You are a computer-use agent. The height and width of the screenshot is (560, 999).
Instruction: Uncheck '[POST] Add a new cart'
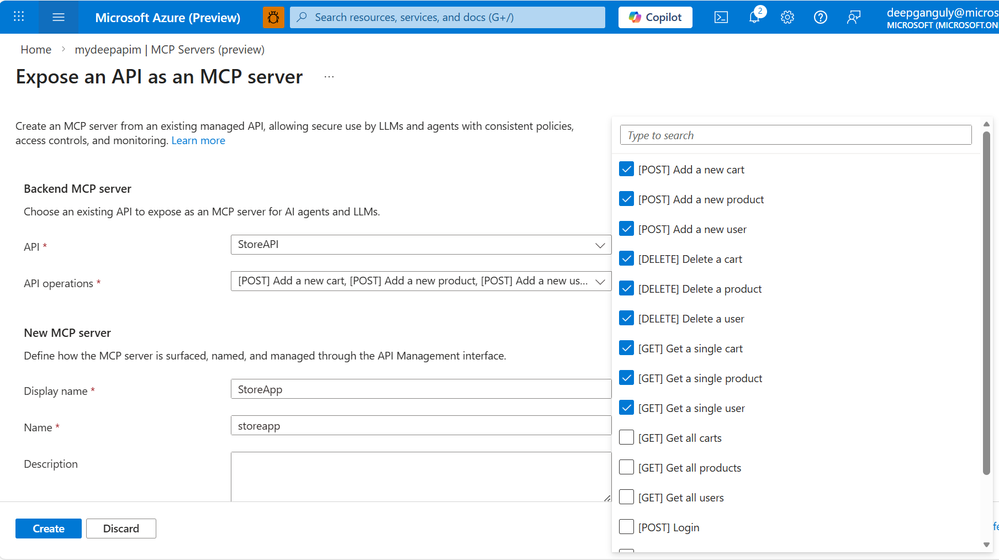click(627, 169)
